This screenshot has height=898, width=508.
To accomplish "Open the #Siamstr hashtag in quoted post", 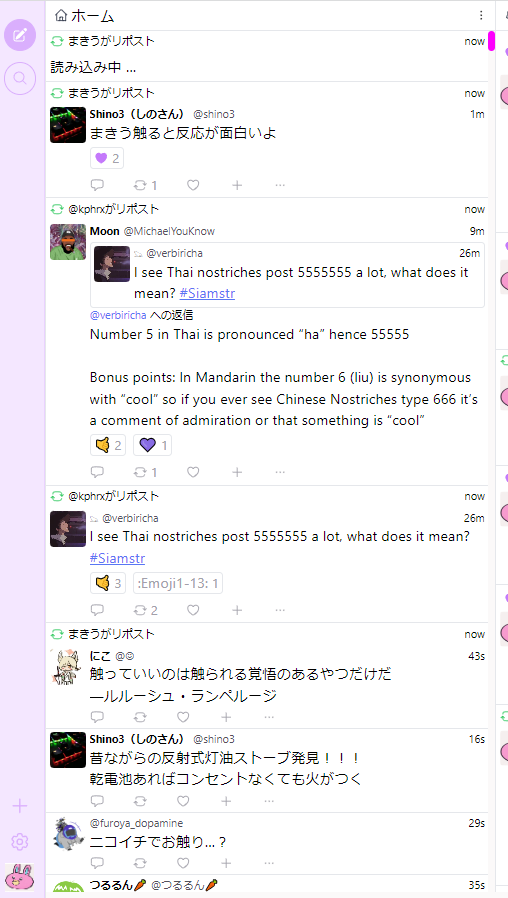I will pos(207,293).
